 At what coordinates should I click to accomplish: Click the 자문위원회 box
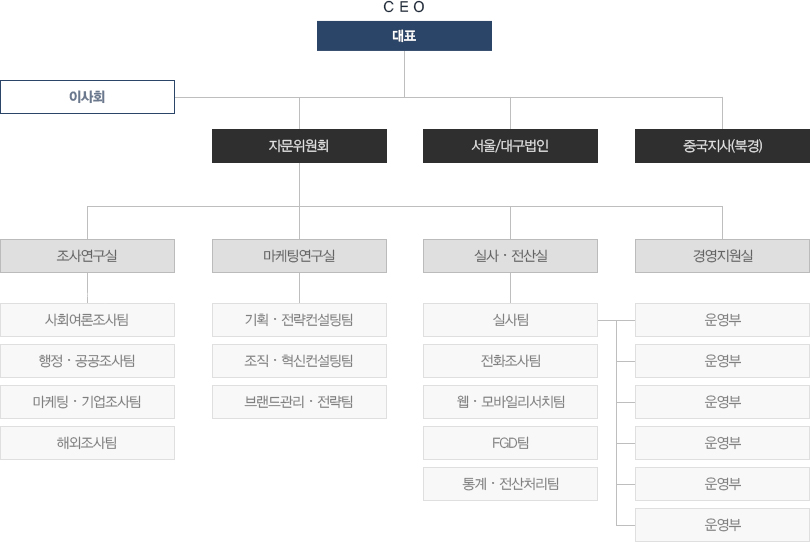tap(299, 146)
